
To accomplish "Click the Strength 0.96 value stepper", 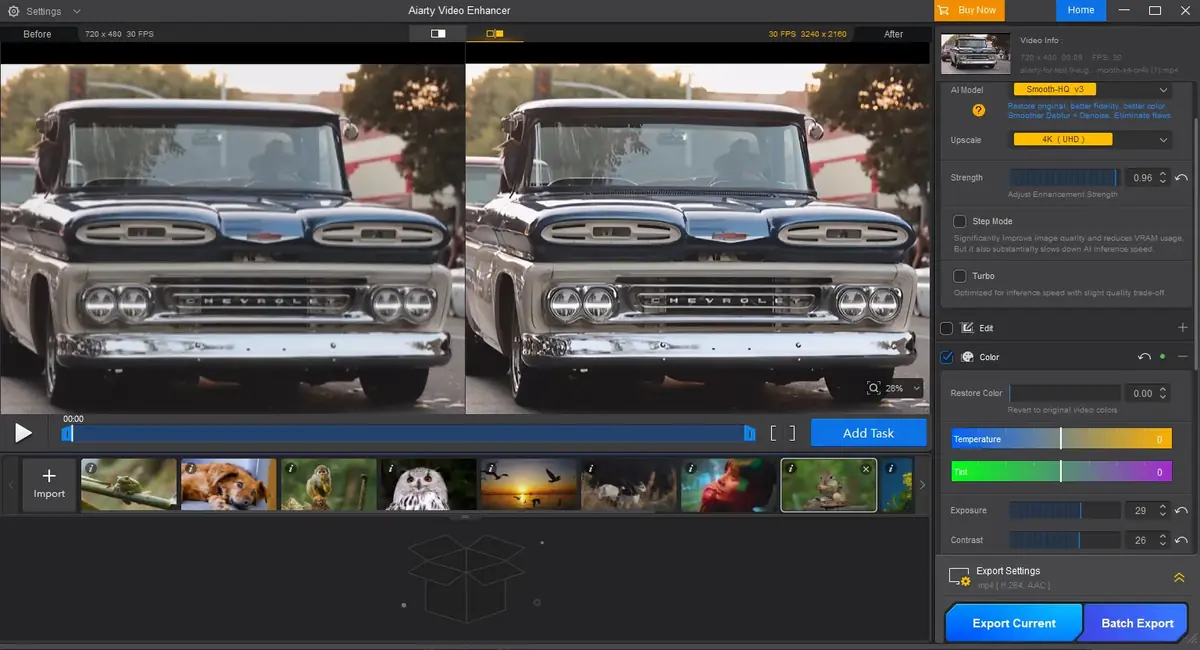I will point(1149,177).
